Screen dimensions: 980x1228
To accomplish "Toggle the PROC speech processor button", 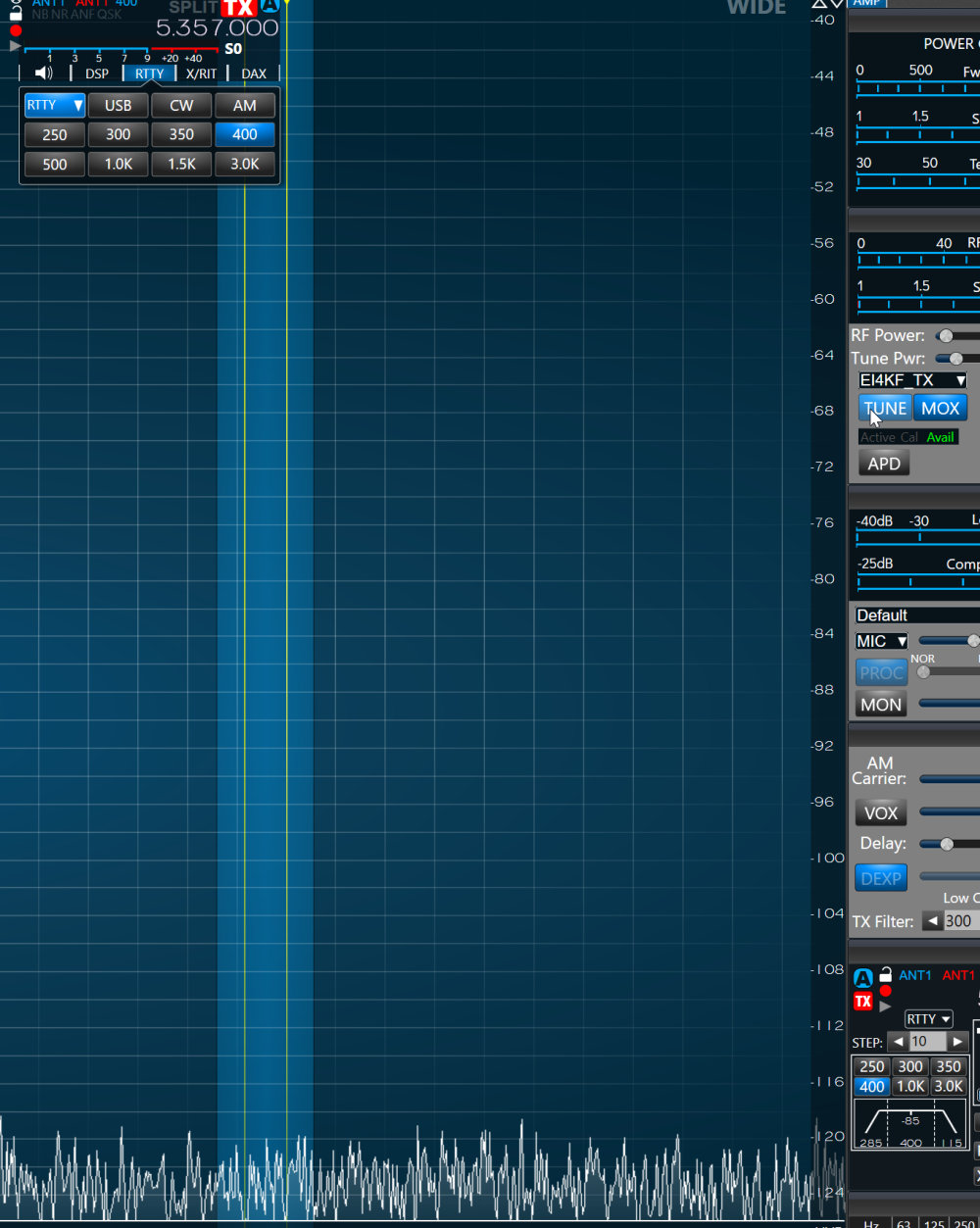I will 881,672.
